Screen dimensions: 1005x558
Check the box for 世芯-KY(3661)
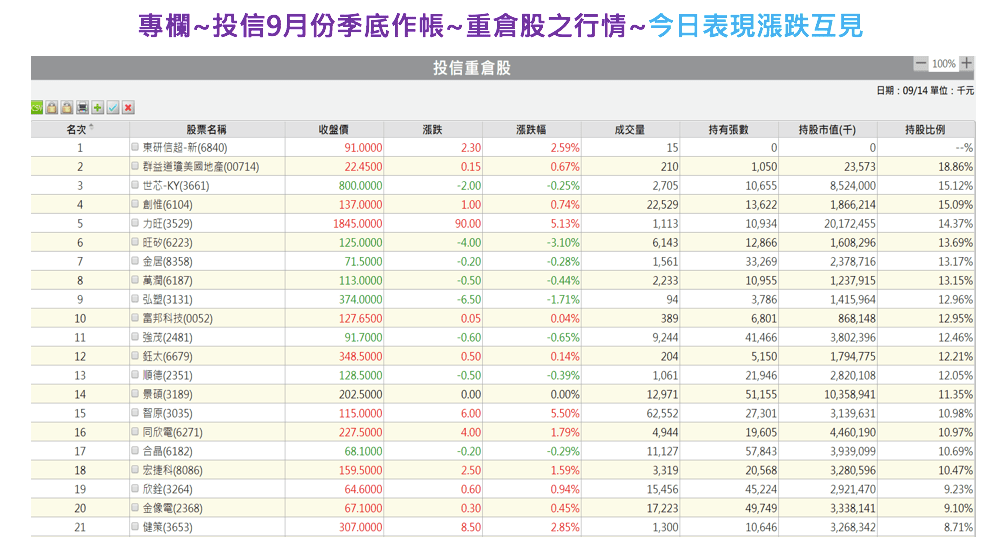[135, 185]
